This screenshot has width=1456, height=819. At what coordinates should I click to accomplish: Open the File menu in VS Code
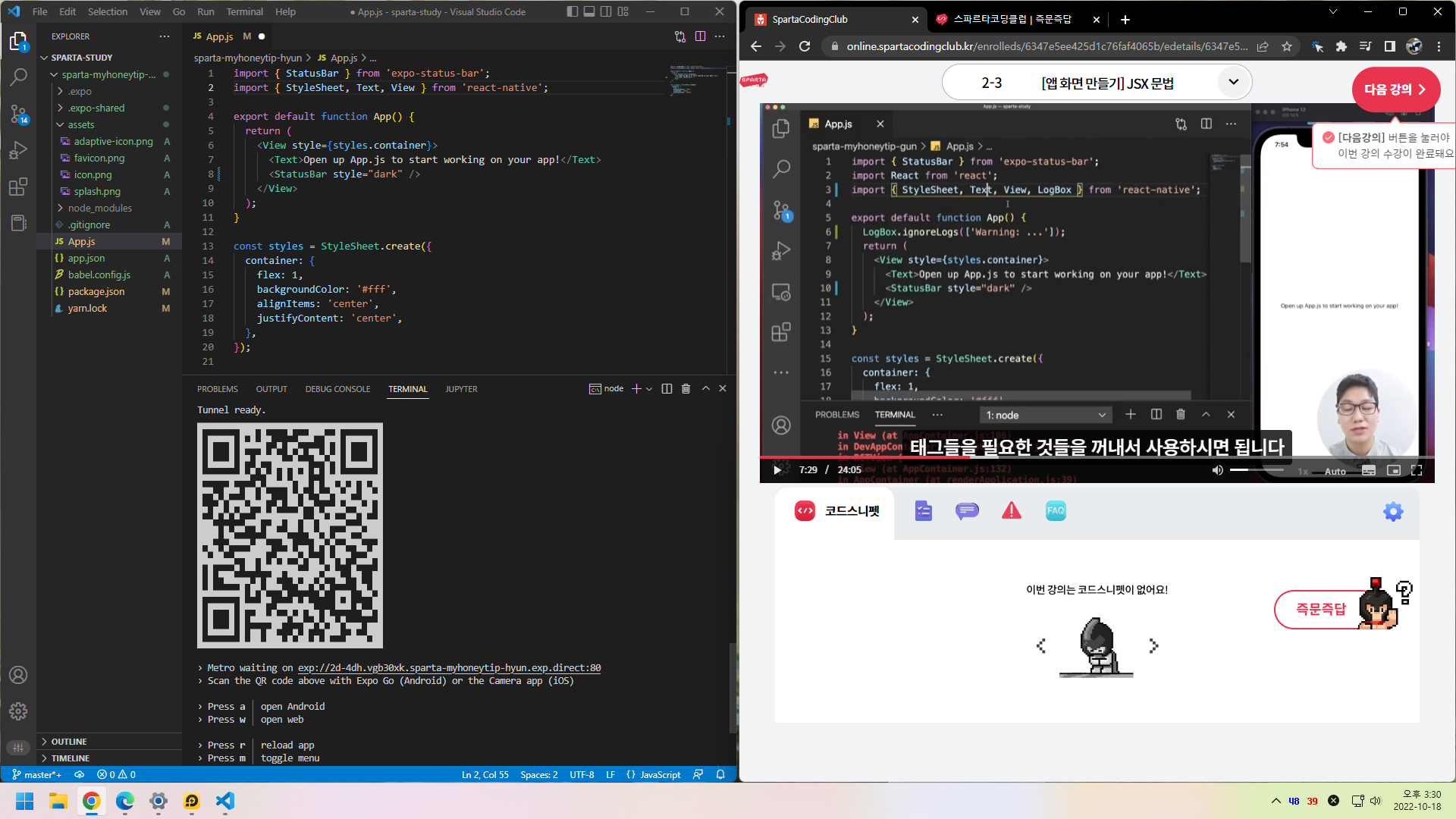[40, 11]
